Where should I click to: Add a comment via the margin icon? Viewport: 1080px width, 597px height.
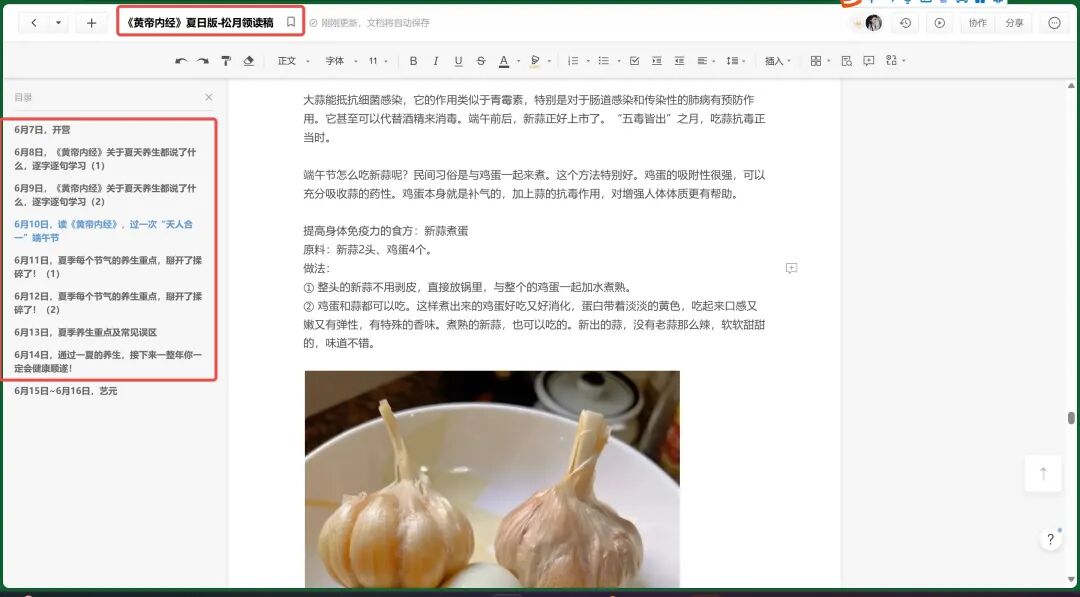(791, 268)
